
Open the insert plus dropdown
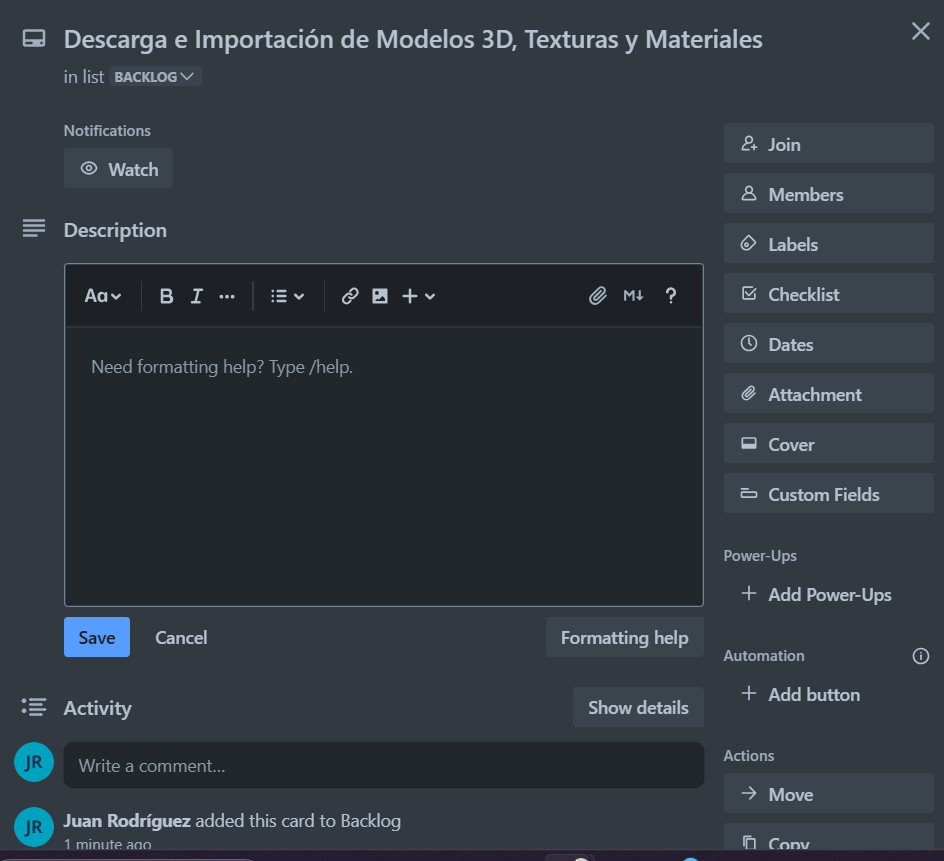point(418,296)
